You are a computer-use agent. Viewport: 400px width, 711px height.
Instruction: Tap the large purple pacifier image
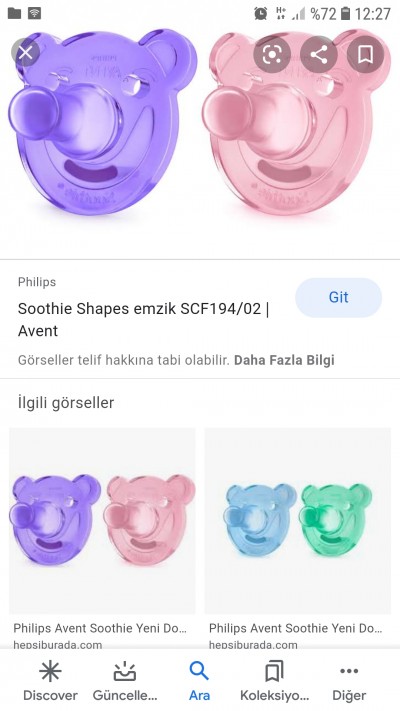coord(102,122)
